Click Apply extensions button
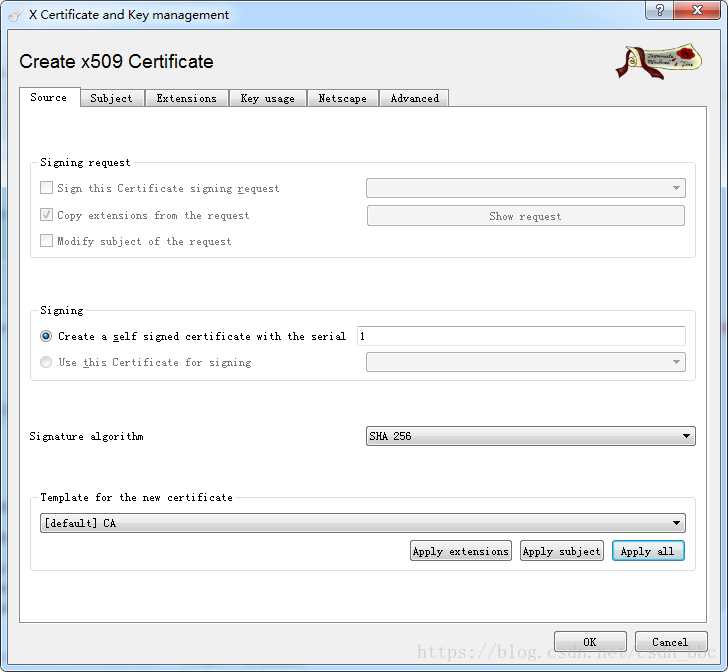 click(x=461, y=551)
